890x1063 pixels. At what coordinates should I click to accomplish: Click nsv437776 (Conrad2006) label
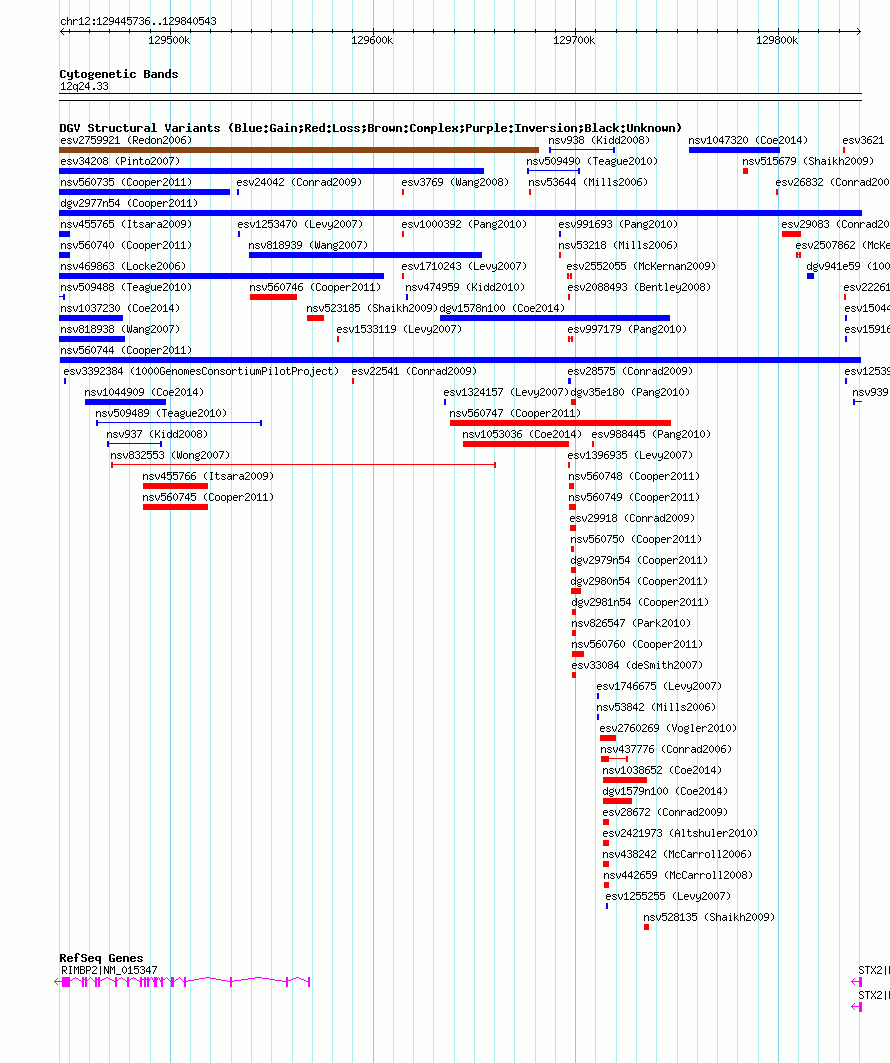pyautogui.click(x=666, y=750)
